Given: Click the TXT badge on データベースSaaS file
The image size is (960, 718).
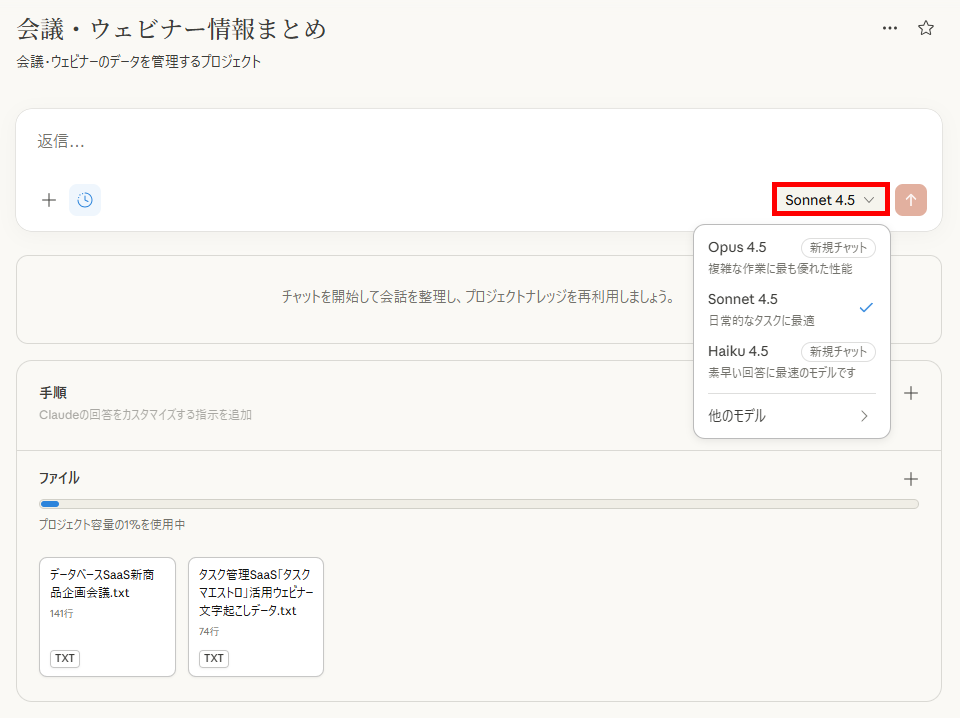Looking at the screenshot, I should [65, 658].
